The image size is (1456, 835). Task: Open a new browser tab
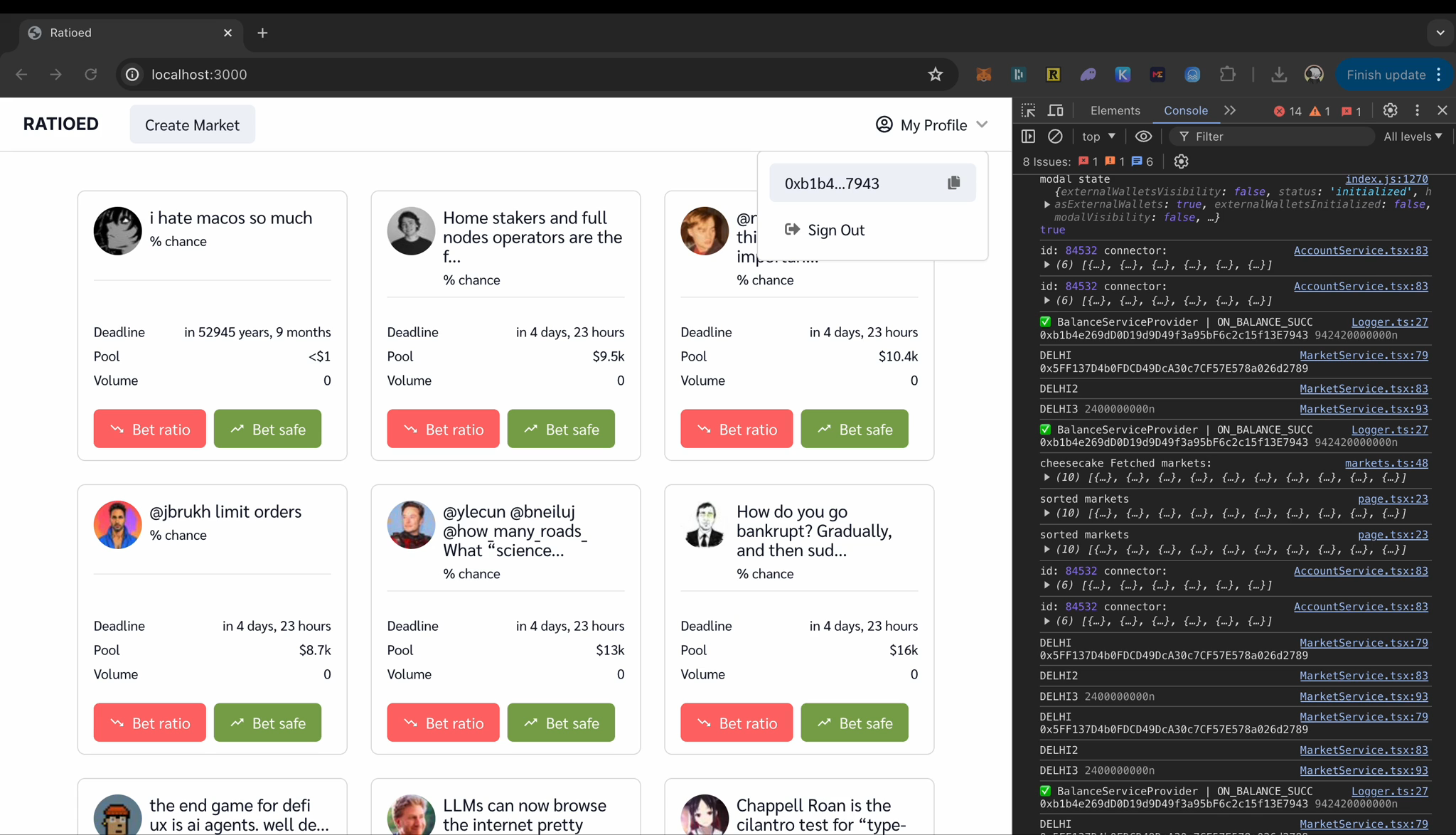click(262, 33)
